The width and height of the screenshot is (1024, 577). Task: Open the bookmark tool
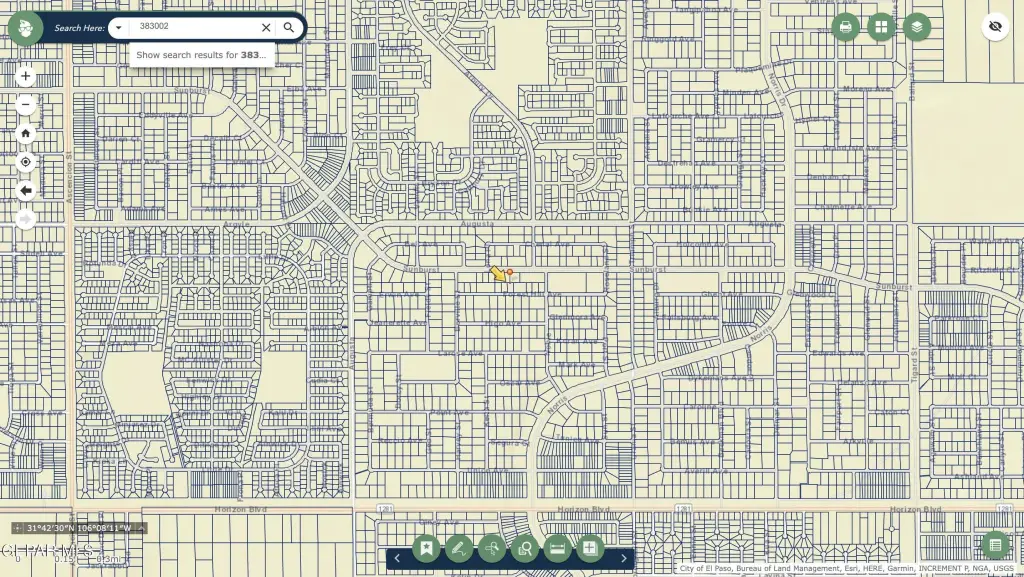(x=426, y=547)
